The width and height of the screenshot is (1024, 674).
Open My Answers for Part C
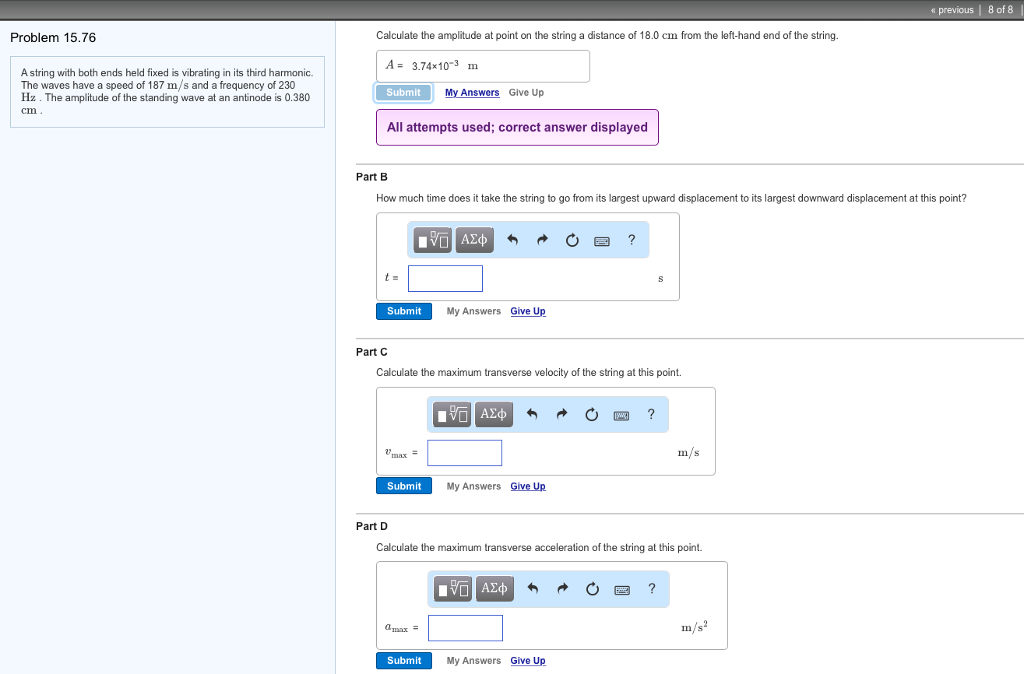click(x=473, y=486)
